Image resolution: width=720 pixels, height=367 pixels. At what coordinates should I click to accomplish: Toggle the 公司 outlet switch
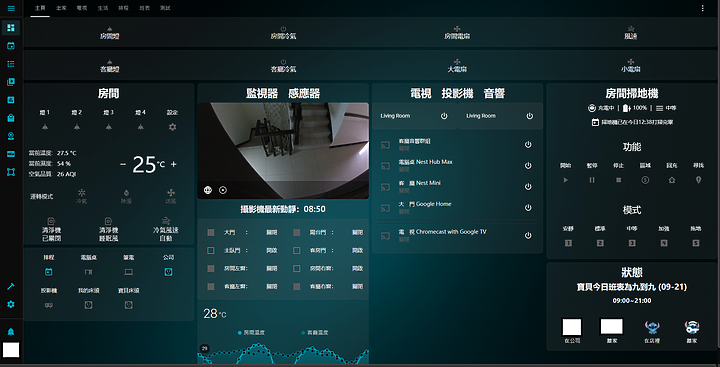168,272
